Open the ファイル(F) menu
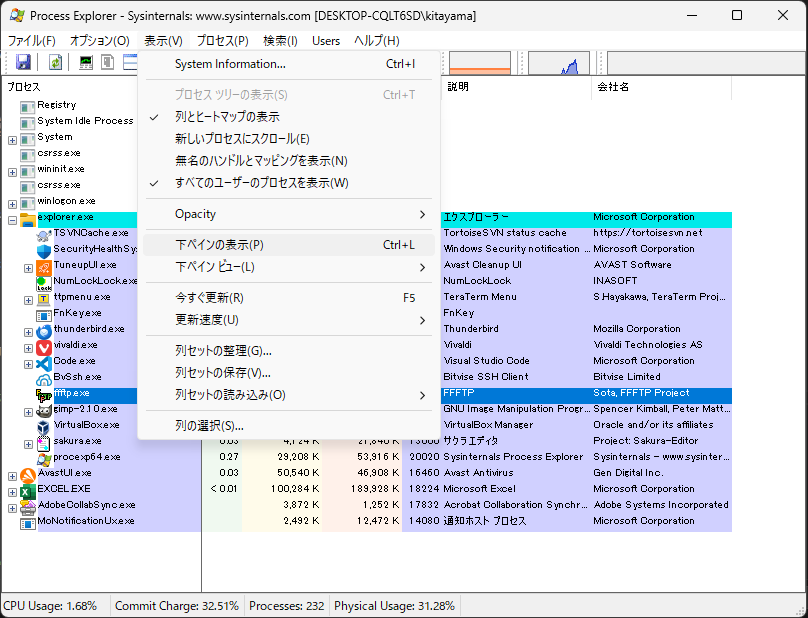This screenshot has height=618, width=808. coord(31,41)
